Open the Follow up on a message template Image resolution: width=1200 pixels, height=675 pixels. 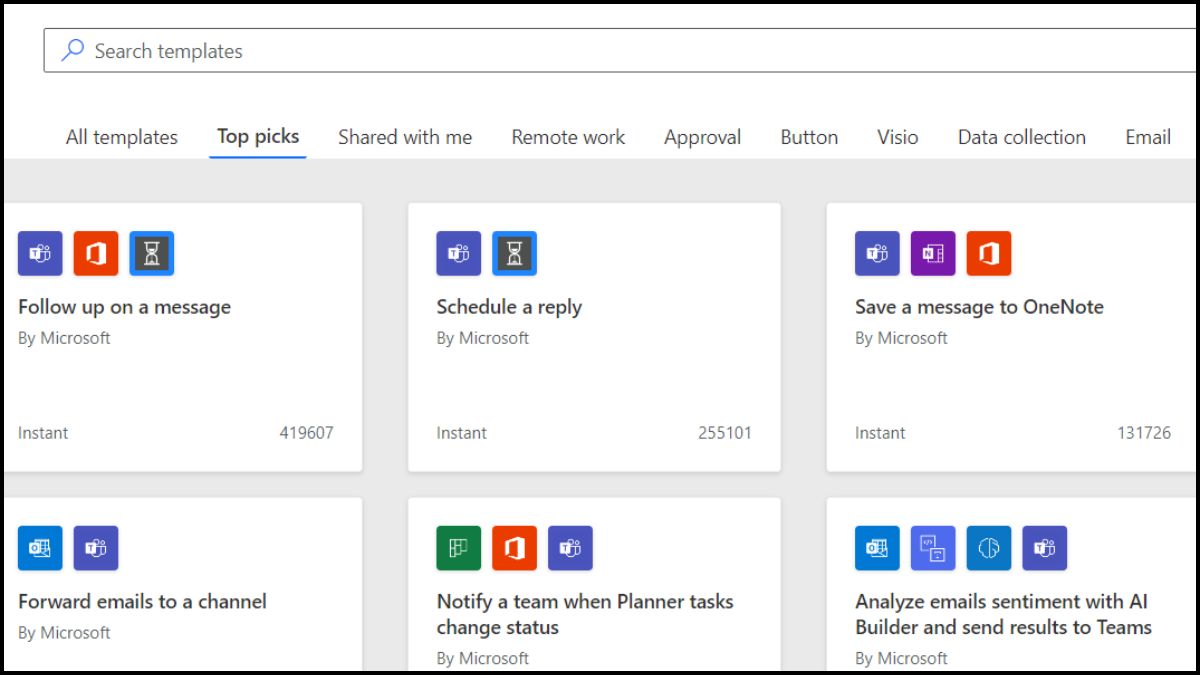(124, 307)
